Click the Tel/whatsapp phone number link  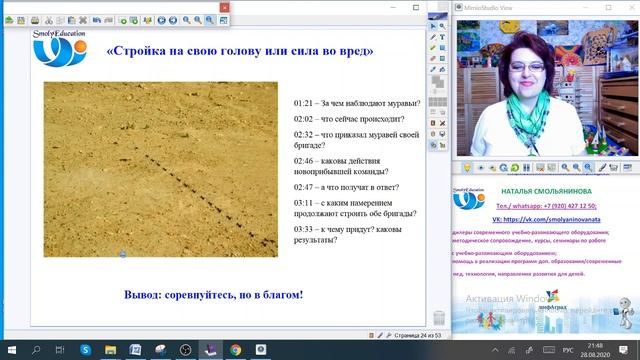pyautogui.click(x=546, y=206)
